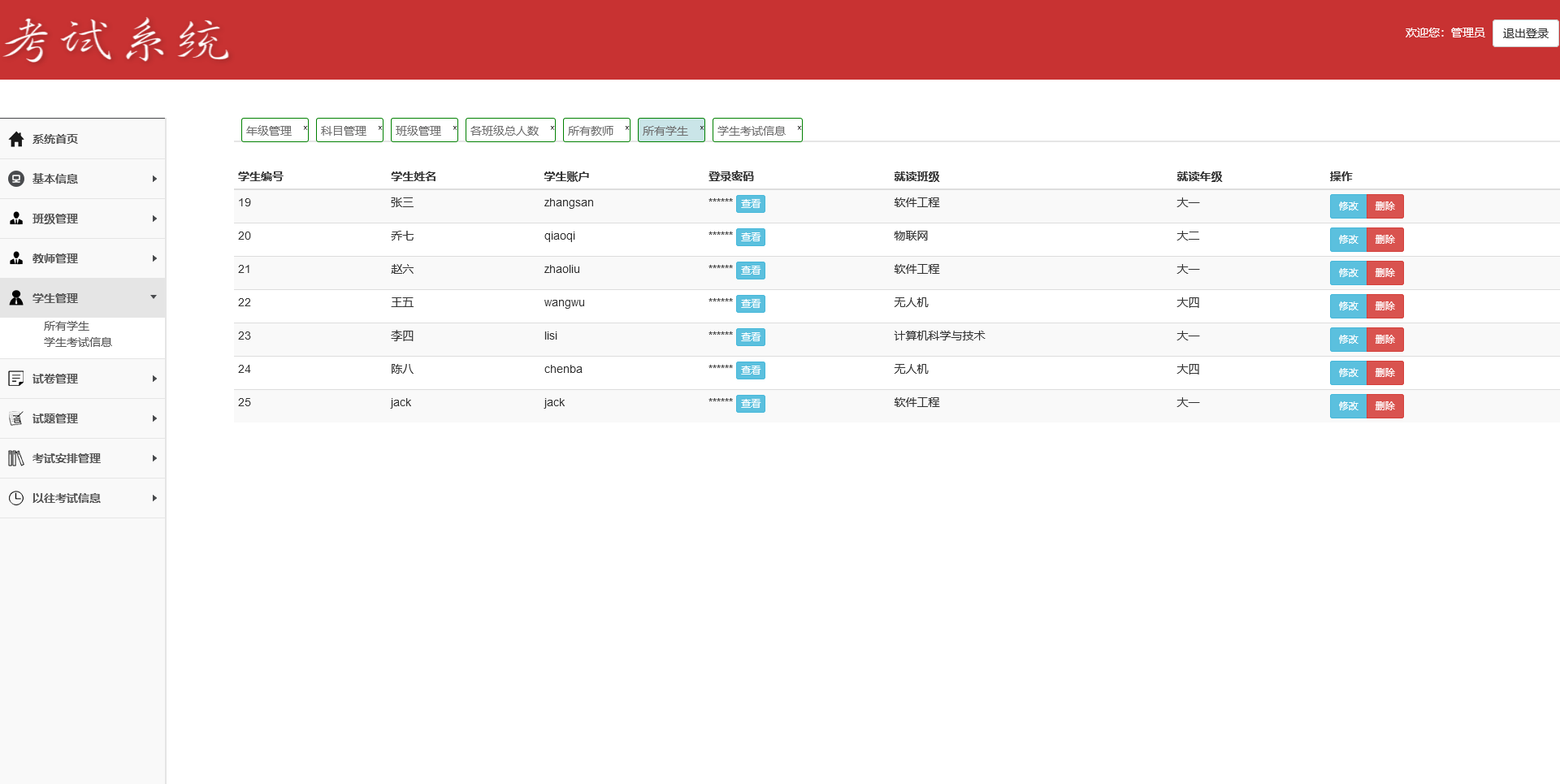The height and width of the screenshot is (784, 1560).
Task: View password for student 赵六
Action: click(751, 271)
